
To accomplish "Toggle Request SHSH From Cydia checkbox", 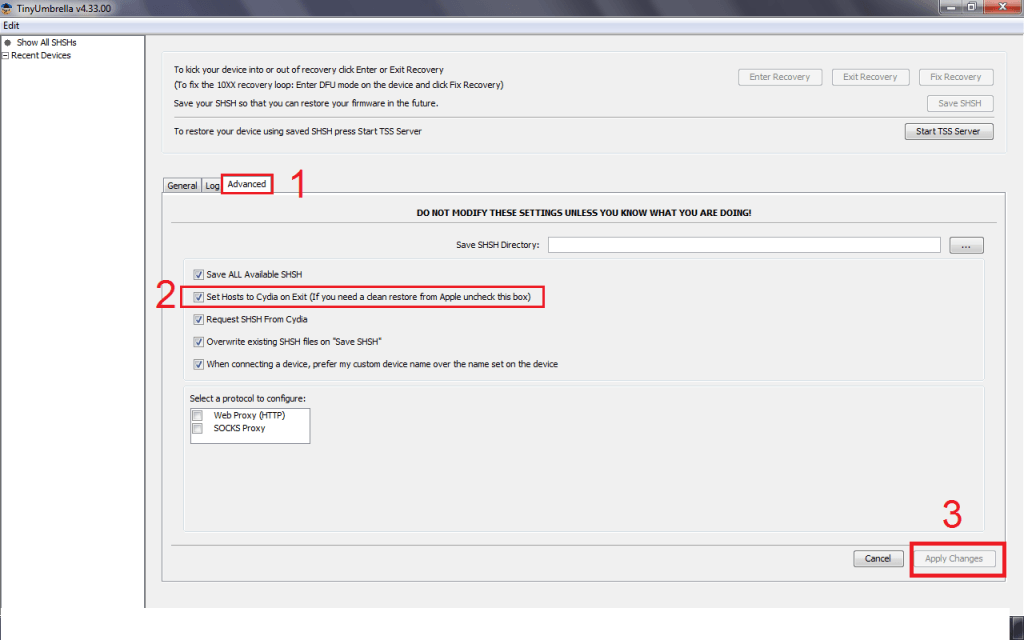I will (x=199, y=319).
